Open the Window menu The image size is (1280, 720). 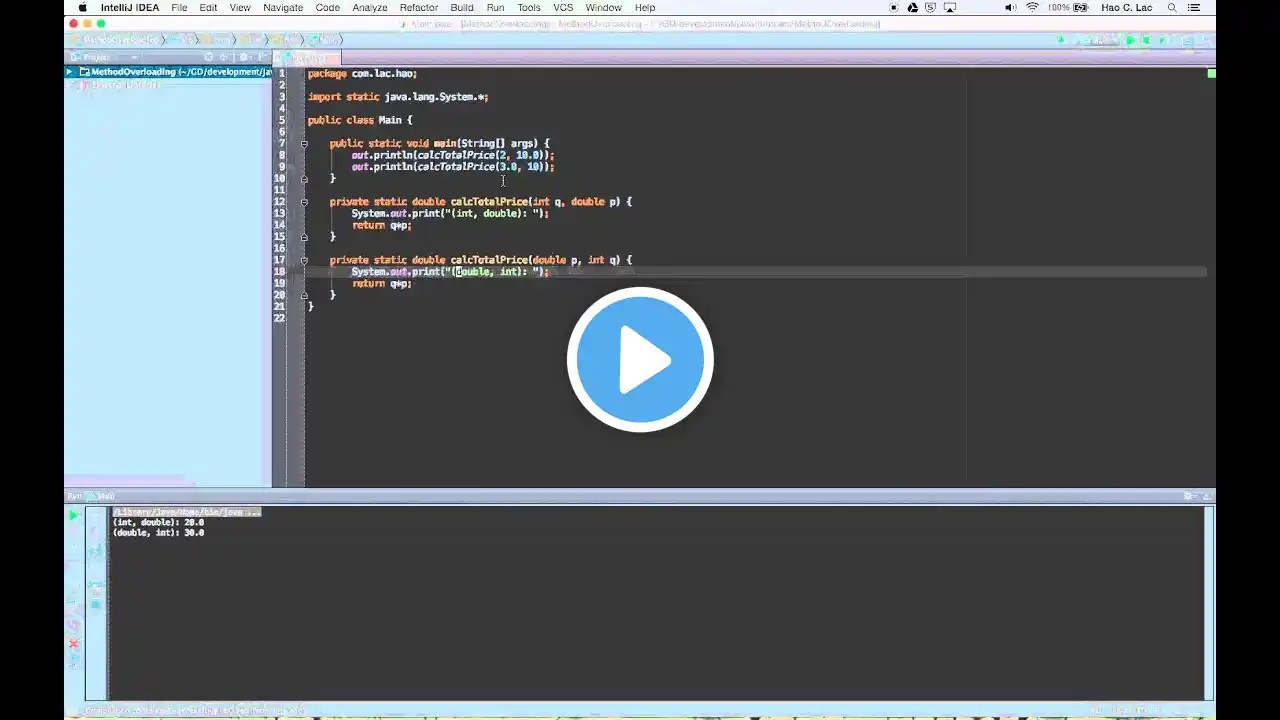(x=603, y=8)
